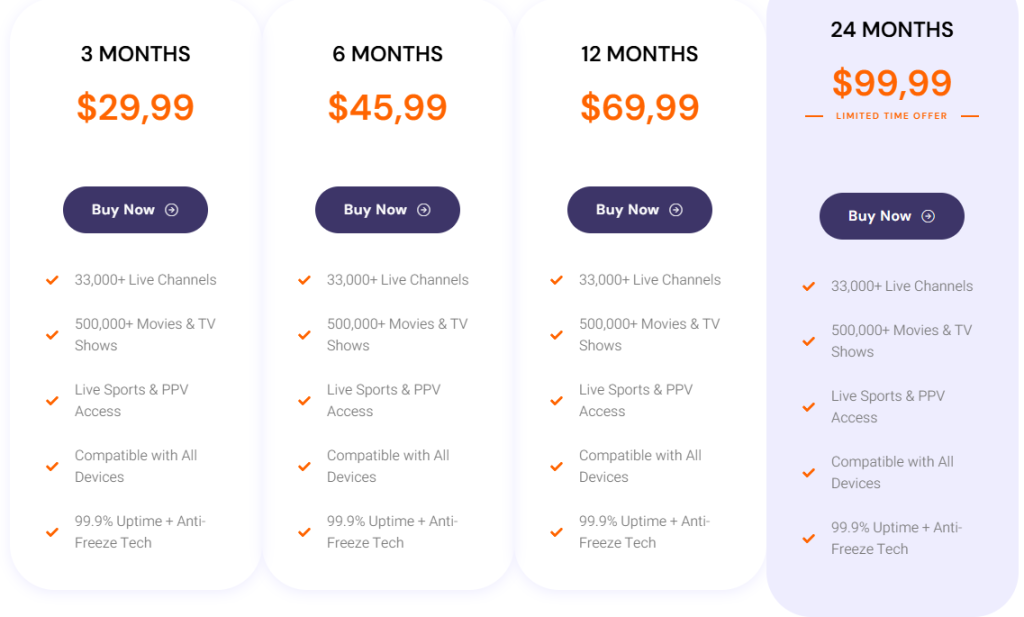Click the $45,99 price on the 6 Months card
This screenshot has height=617, width=1024.
pyautogui.click(x=387, y=105)
